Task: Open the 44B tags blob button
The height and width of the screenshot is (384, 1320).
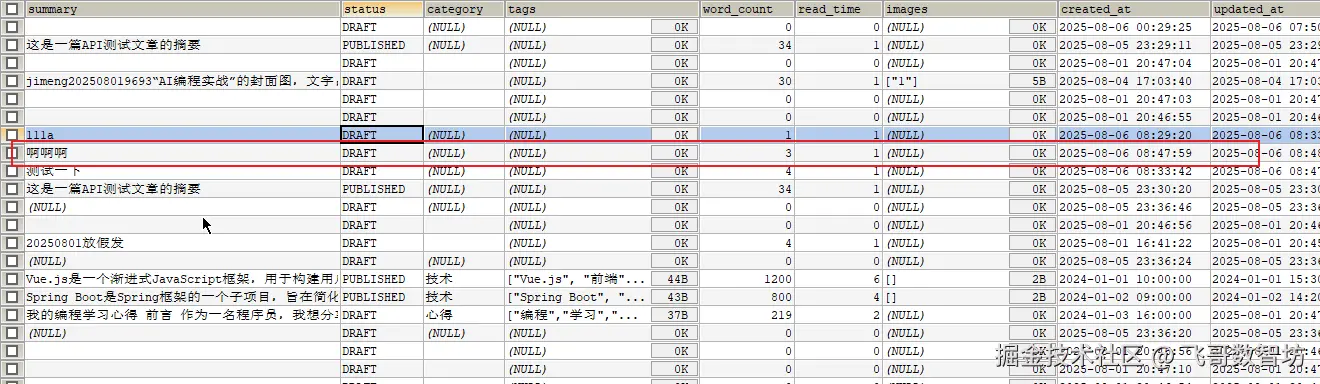Action: click(x=674, y=279)
